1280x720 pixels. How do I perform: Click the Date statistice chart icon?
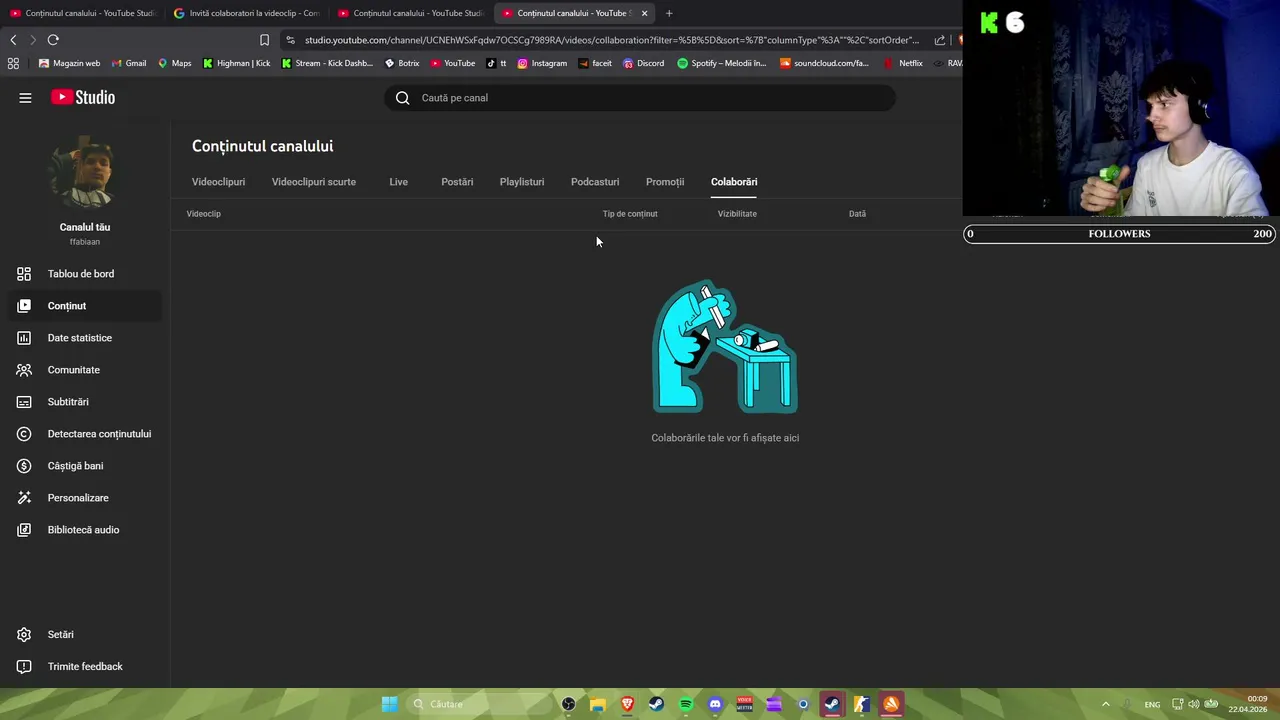coord(24,338)
